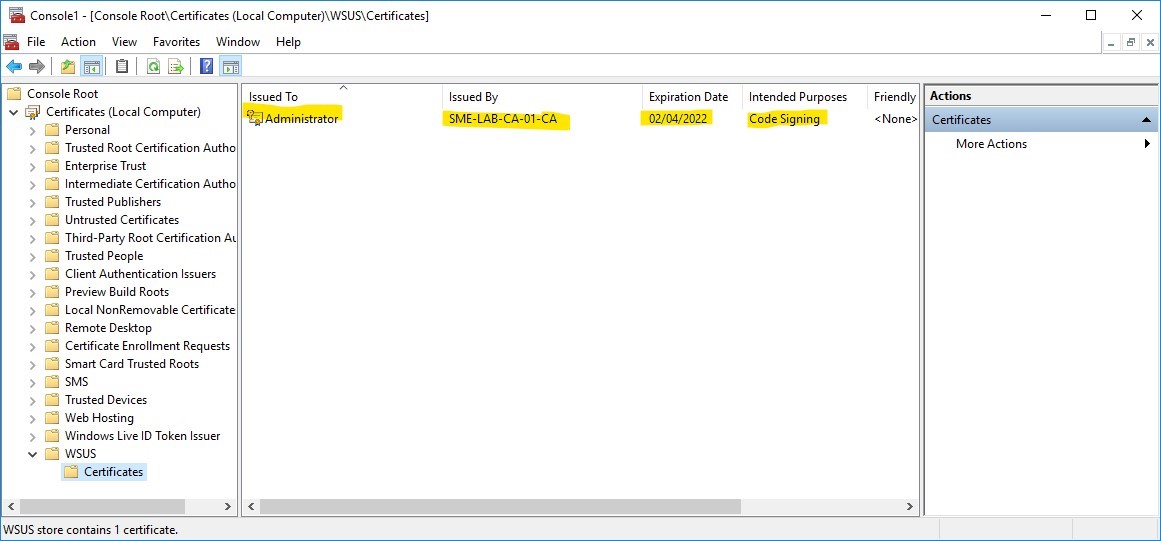Select the Certificates subfolder under WSUS
1161x541 pixels.
pyautogui.click(x=113, y=472)
